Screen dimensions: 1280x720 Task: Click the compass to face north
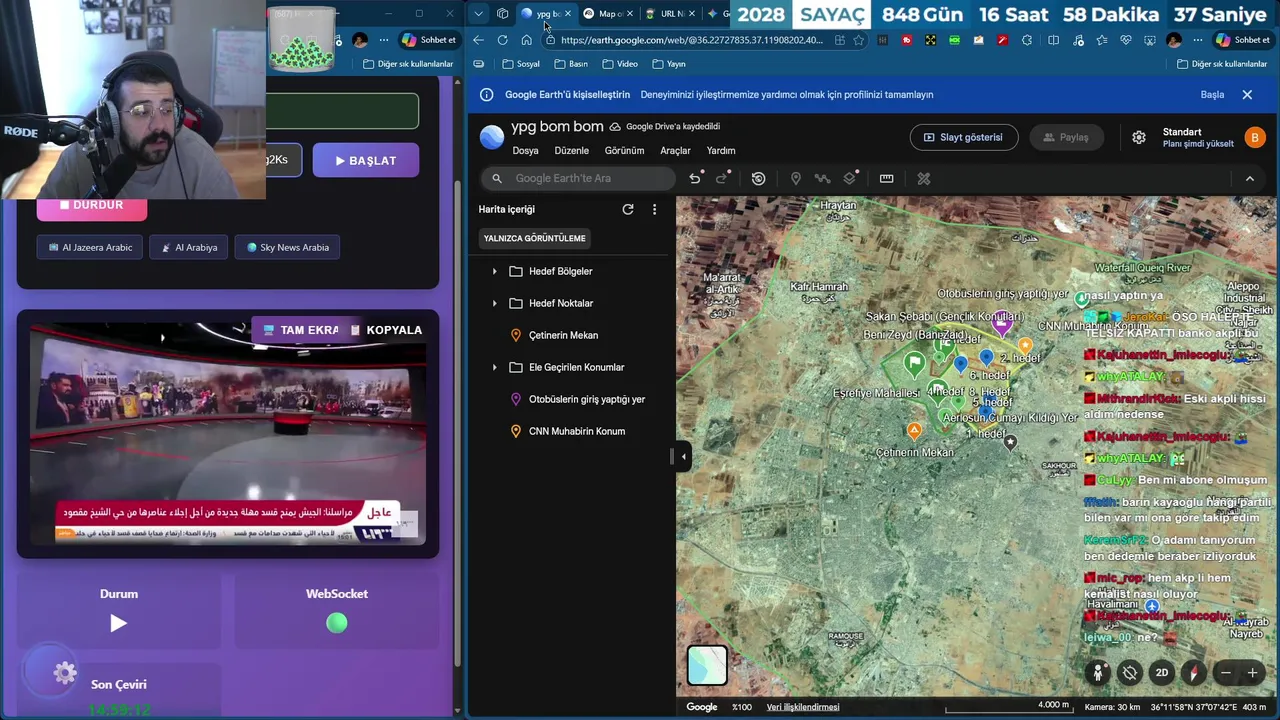click(1193, 673)
